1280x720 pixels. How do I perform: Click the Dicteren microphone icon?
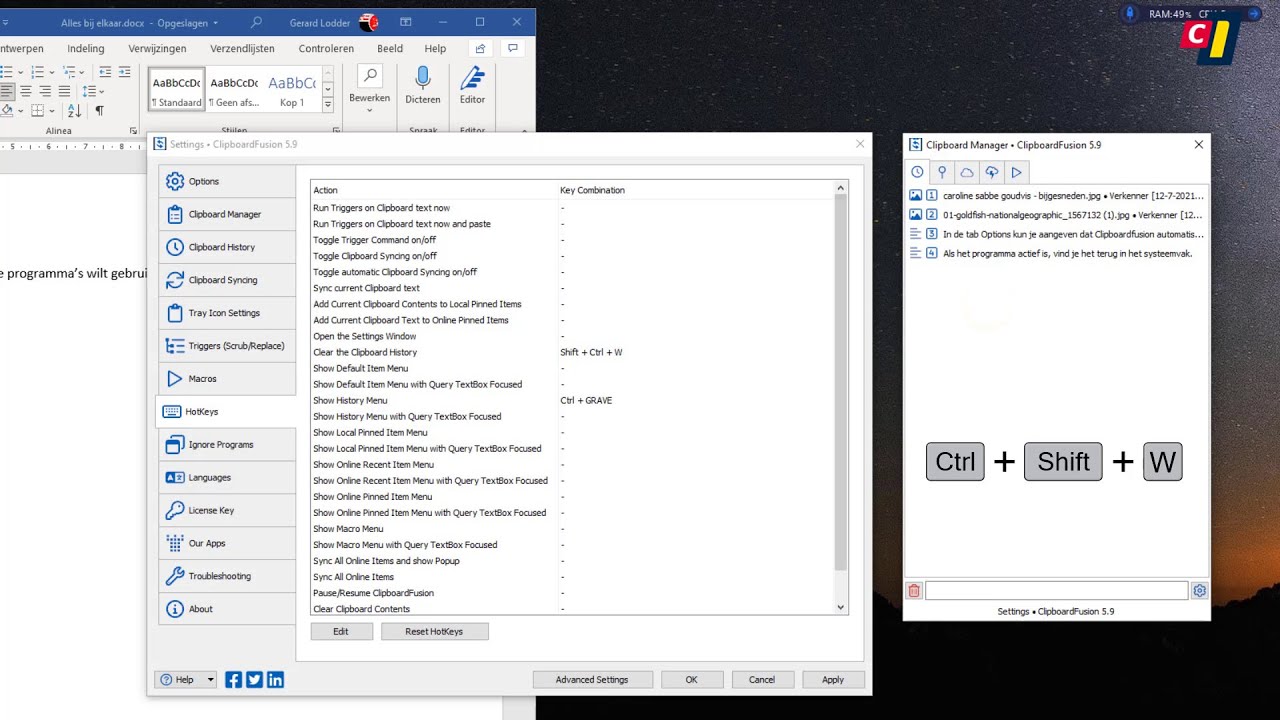point(422,78)
